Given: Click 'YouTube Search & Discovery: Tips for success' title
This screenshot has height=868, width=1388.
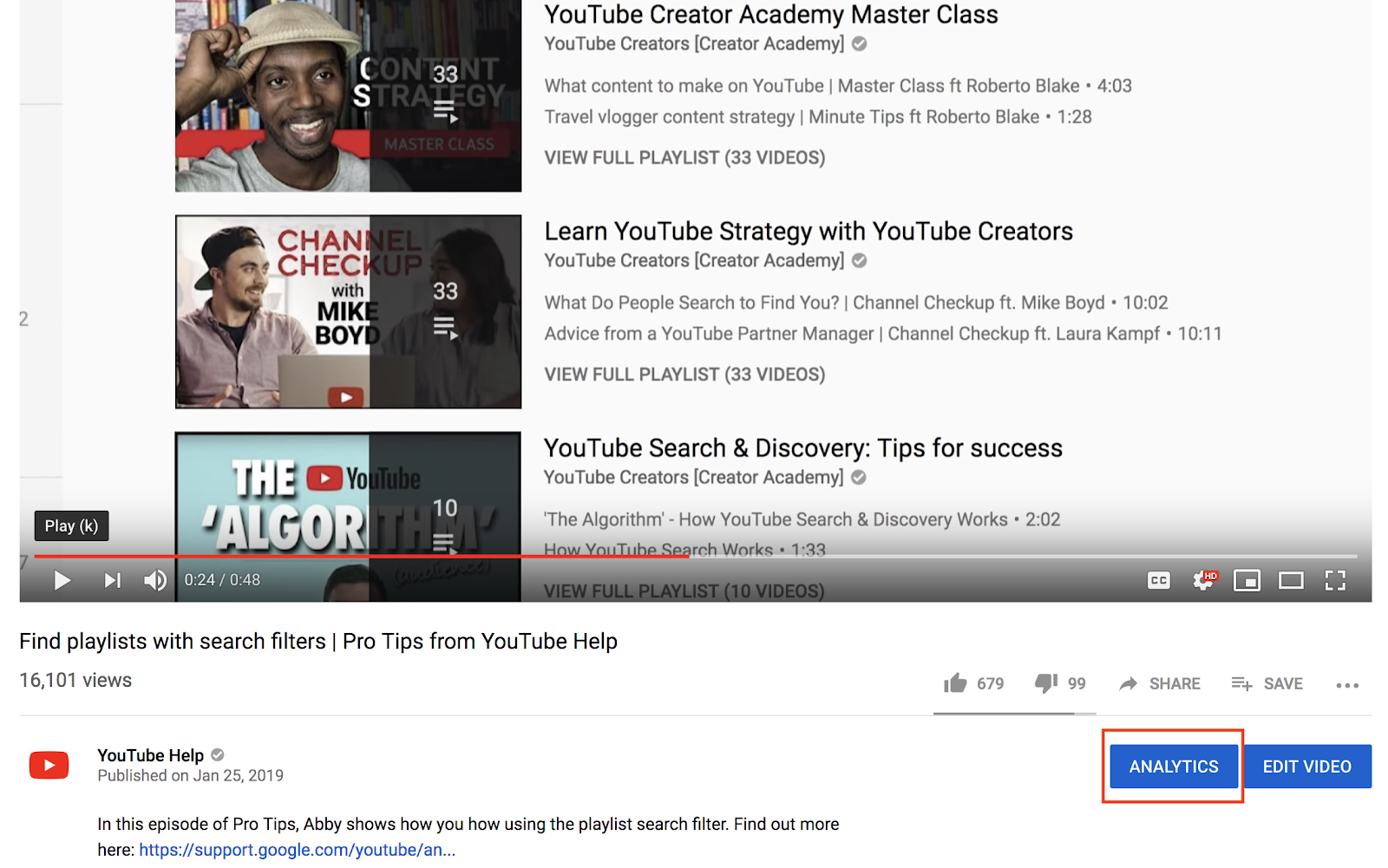Looking at the screenshot, I should pyautogui.click(x=803, y=448).
